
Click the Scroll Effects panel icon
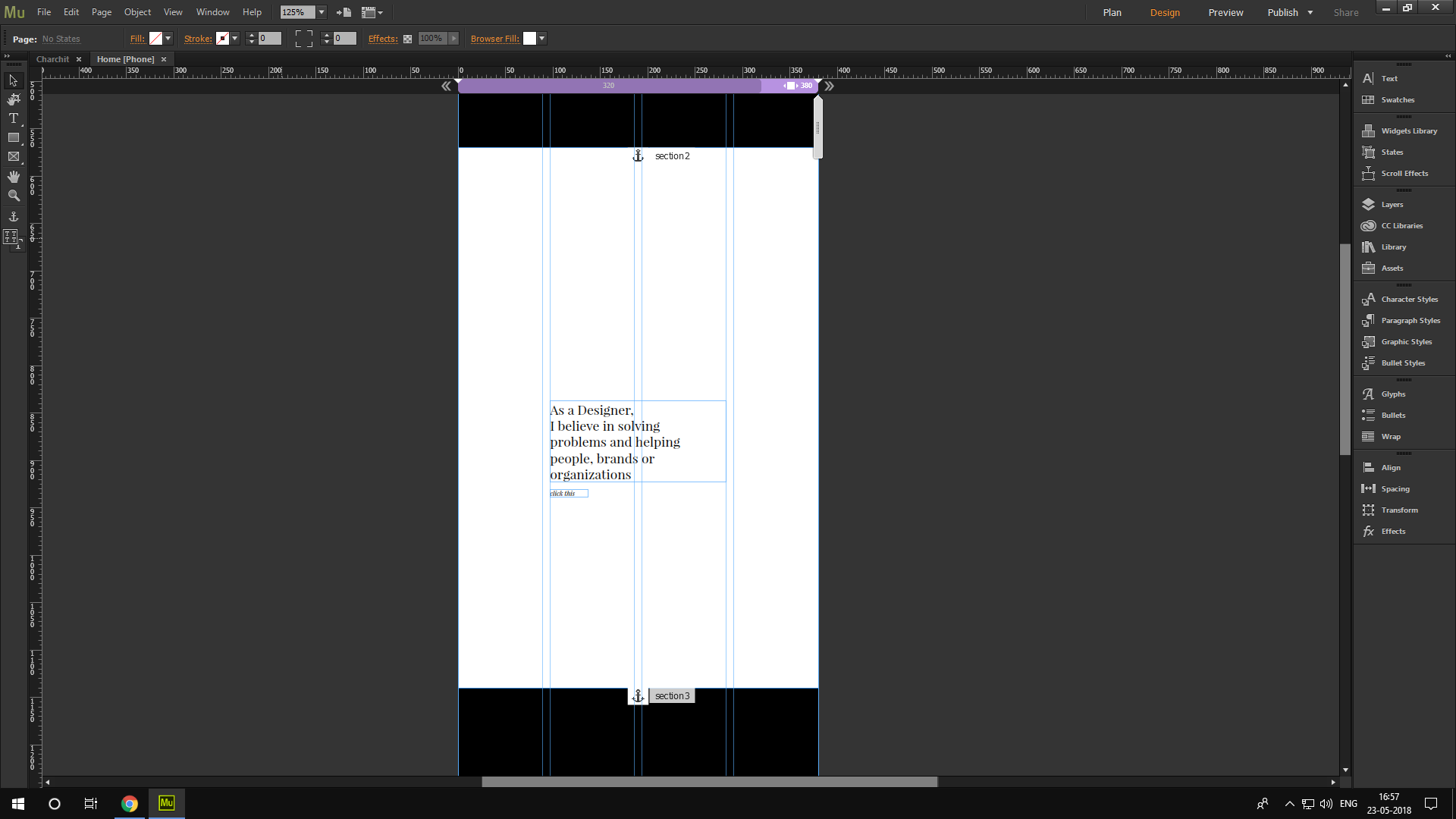coord(1369,173)
